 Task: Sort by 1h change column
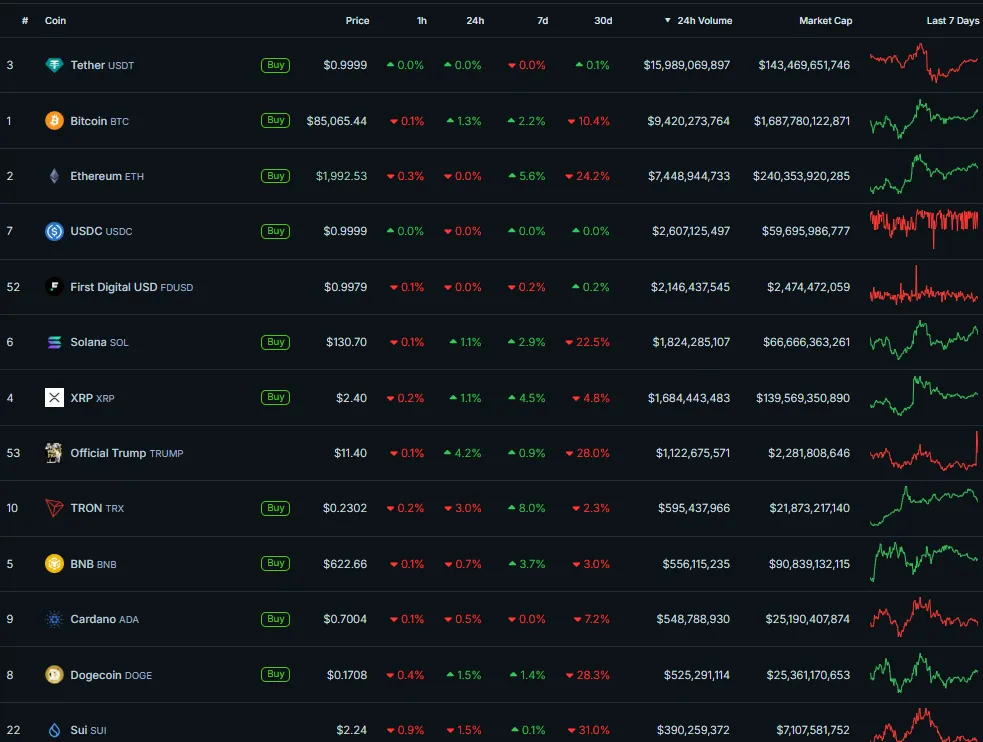pyautogui.click(x=422, y=21)
